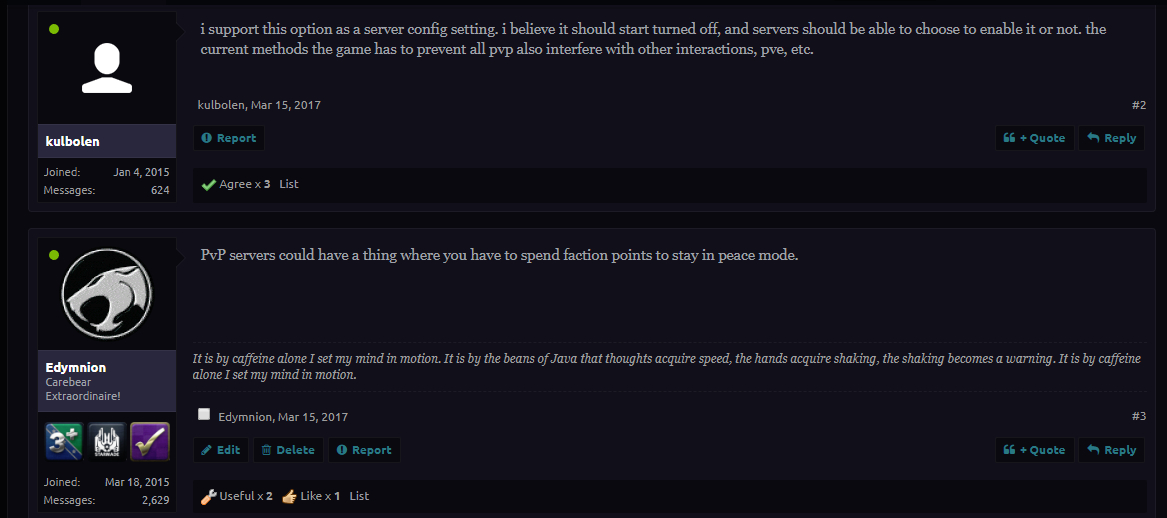Open the #2 post permalink
1167x518 pixels.
point(1138,105)
